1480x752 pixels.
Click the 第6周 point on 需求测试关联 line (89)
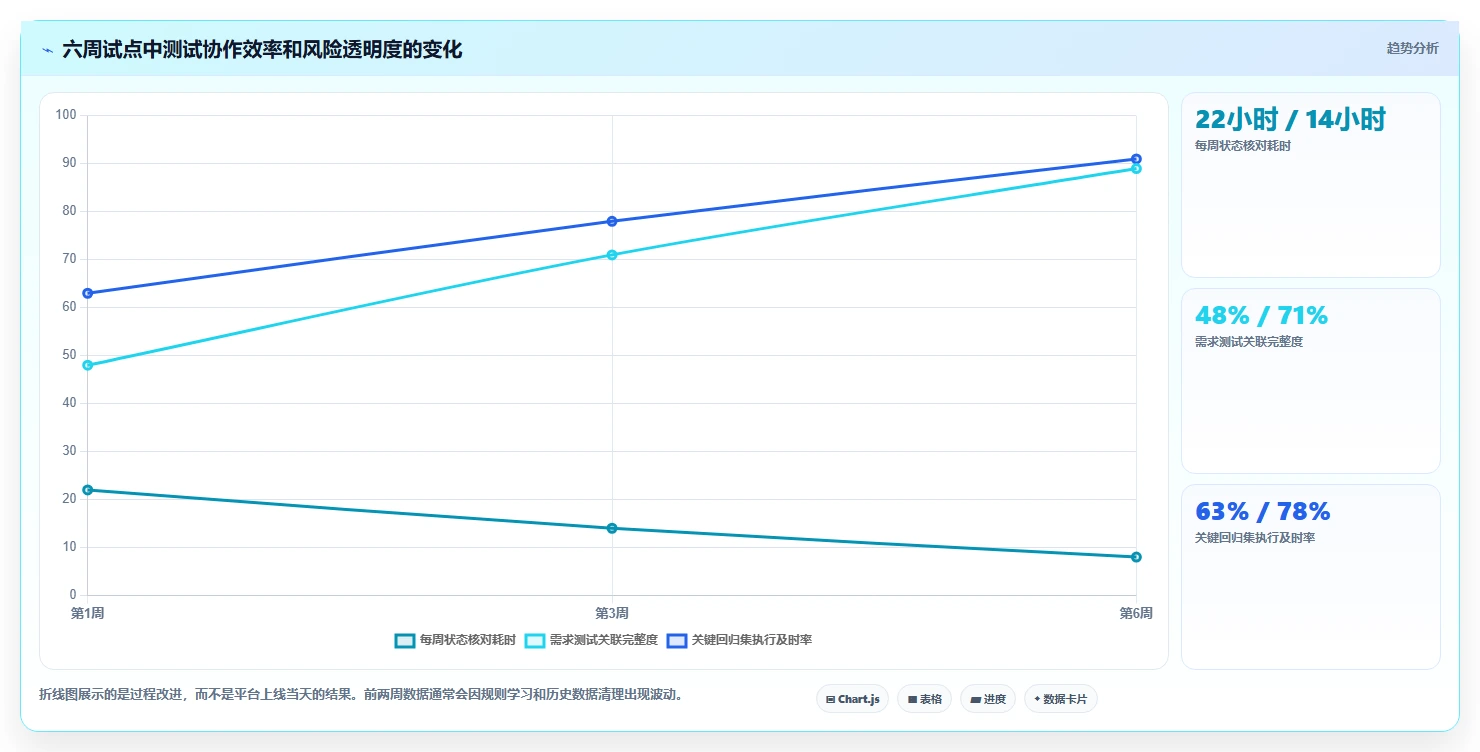[1136, 168]
